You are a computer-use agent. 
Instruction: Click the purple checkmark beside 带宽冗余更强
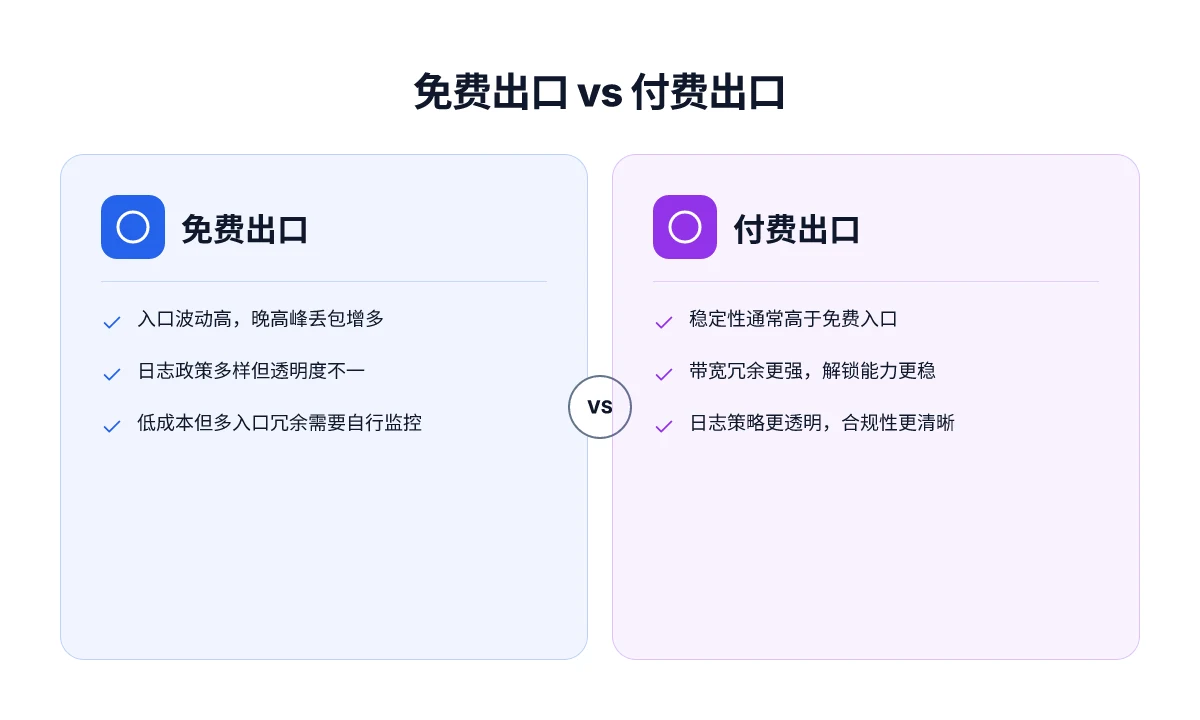coord(664,374)
